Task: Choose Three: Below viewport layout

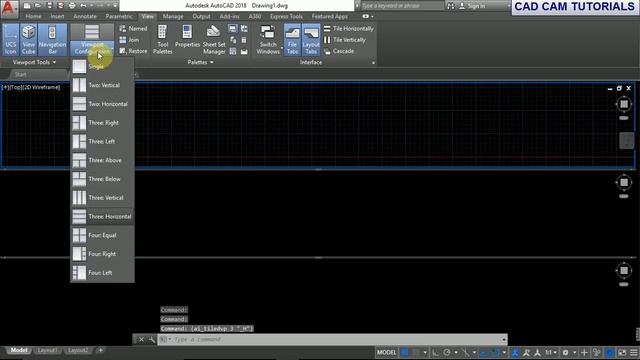Action: [x=102, y=179]
